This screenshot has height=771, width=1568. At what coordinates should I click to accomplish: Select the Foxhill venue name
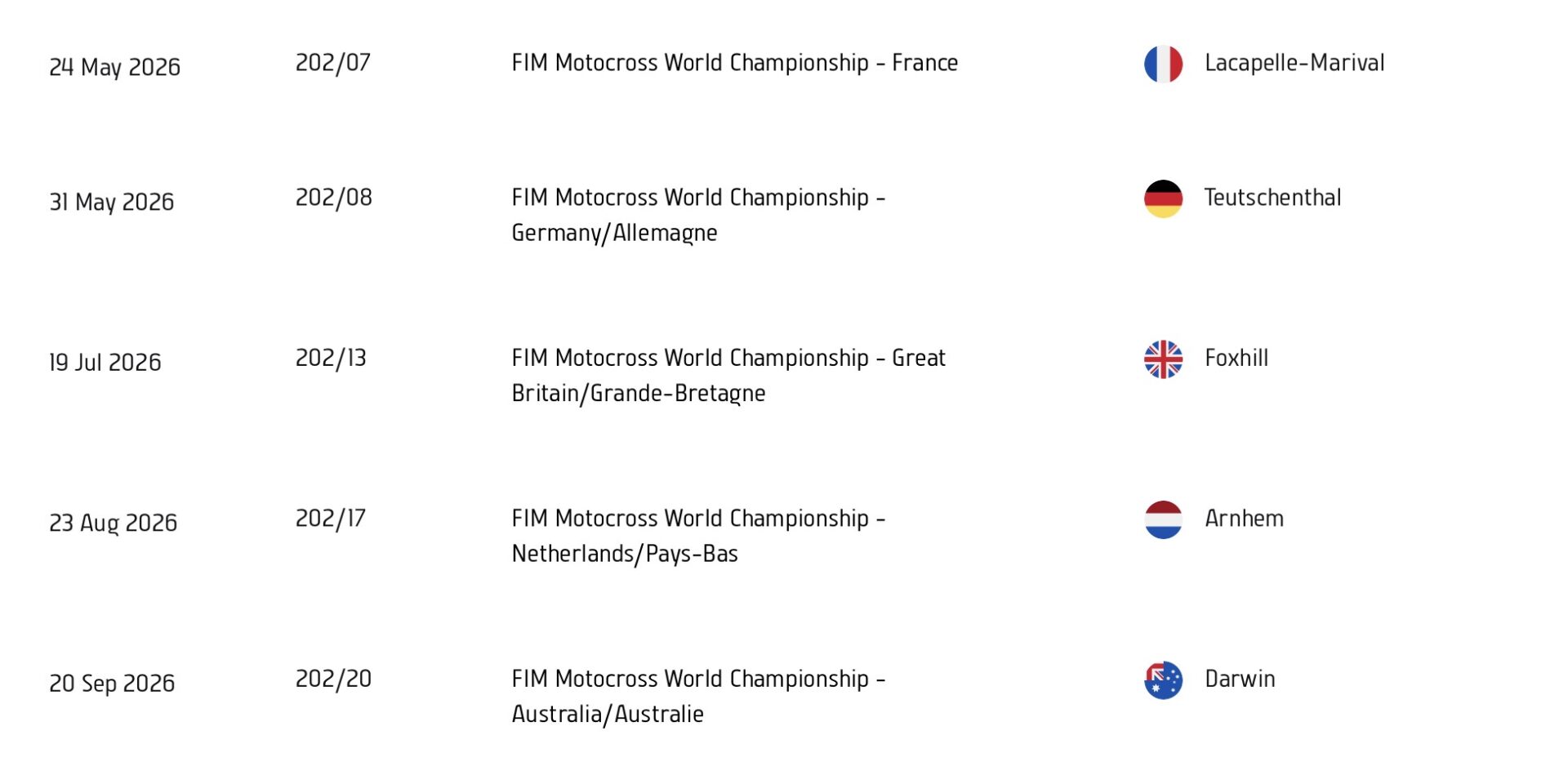tap(1236, 358)
